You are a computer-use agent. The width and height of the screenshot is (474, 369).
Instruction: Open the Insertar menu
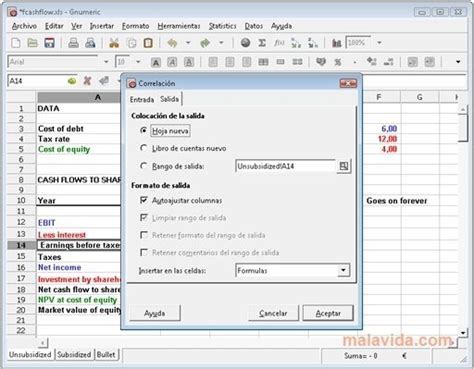pos(102,26)
